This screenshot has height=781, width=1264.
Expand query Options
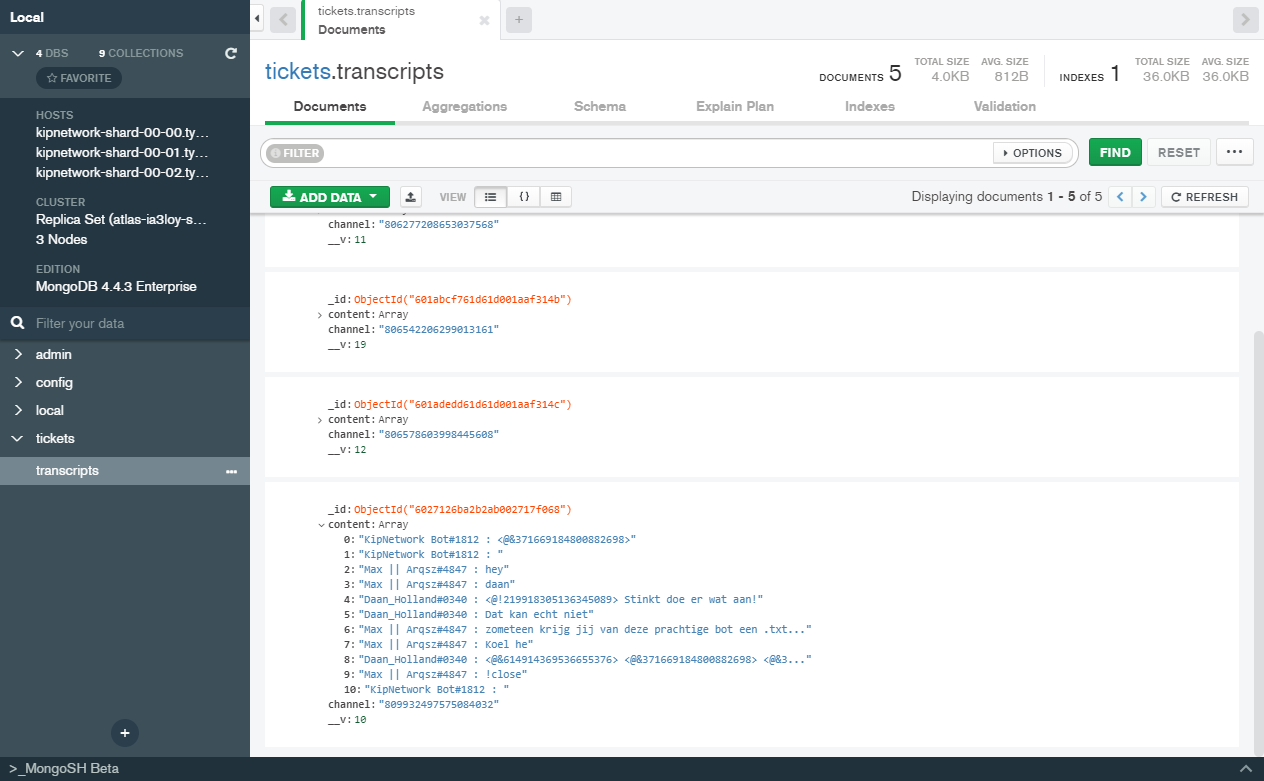click(1030, 153)
